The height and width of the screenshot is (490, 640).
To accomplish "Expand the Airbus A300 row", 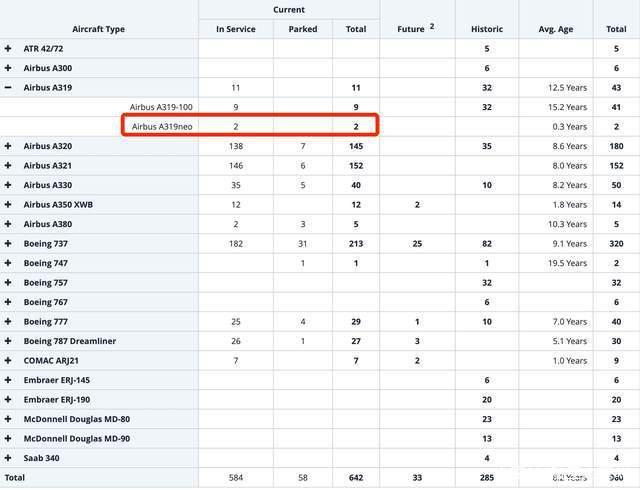I will (x=8, y=68).
